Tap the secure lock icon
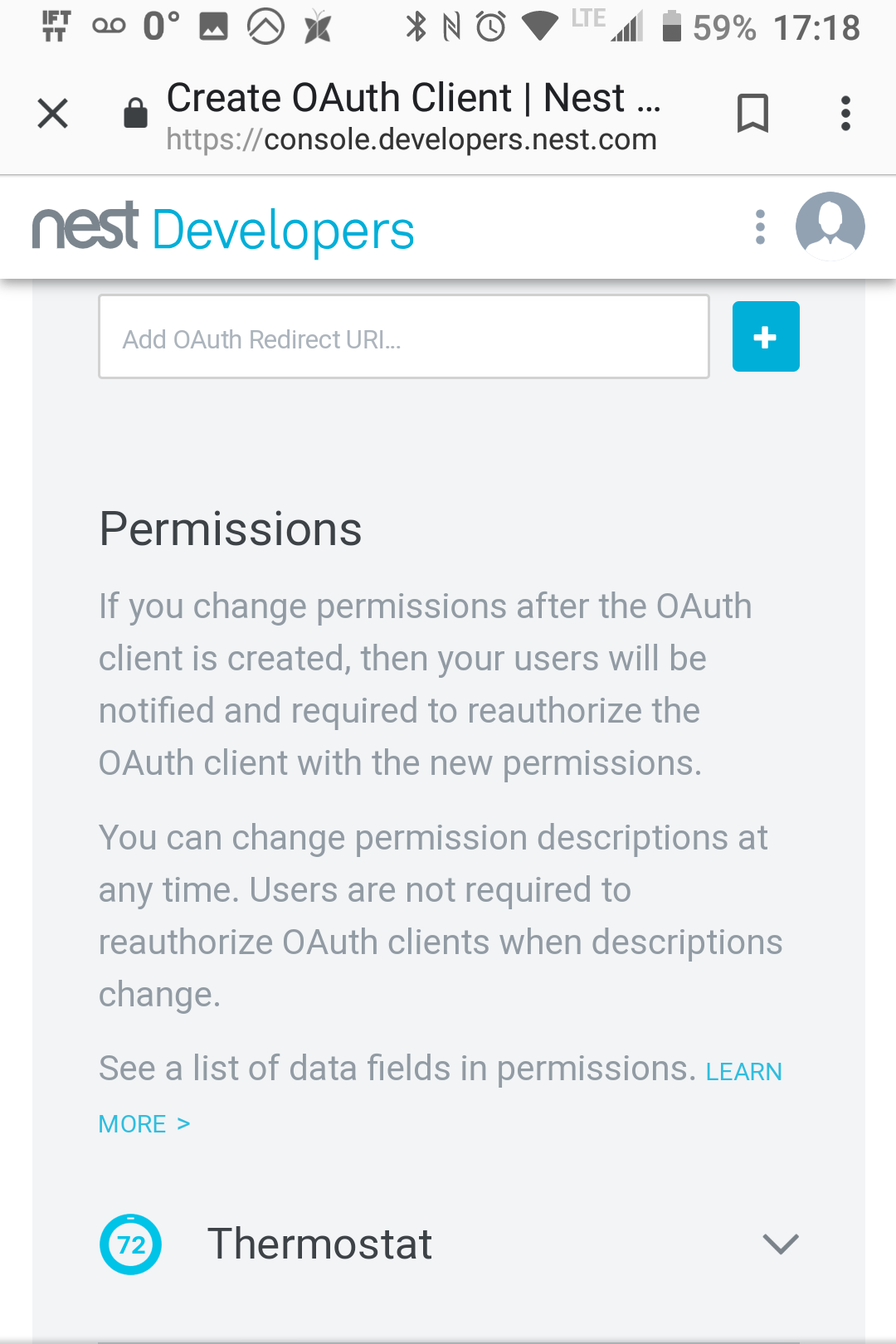Screen dimensions: 896x1344 pyautogui.click(x=135, y=114)
